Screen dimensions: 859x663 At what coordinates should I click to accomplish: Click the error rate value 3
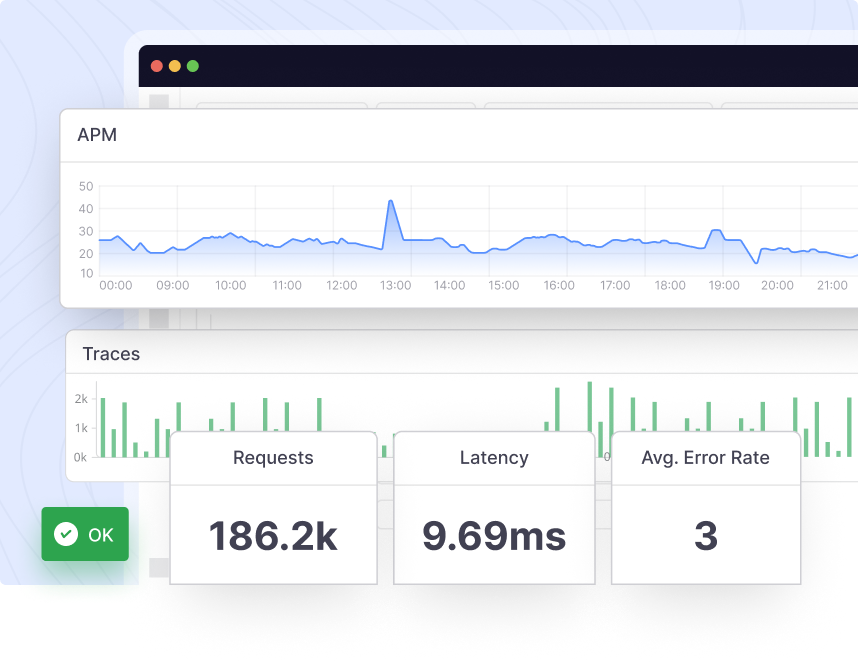coord(705,536)
